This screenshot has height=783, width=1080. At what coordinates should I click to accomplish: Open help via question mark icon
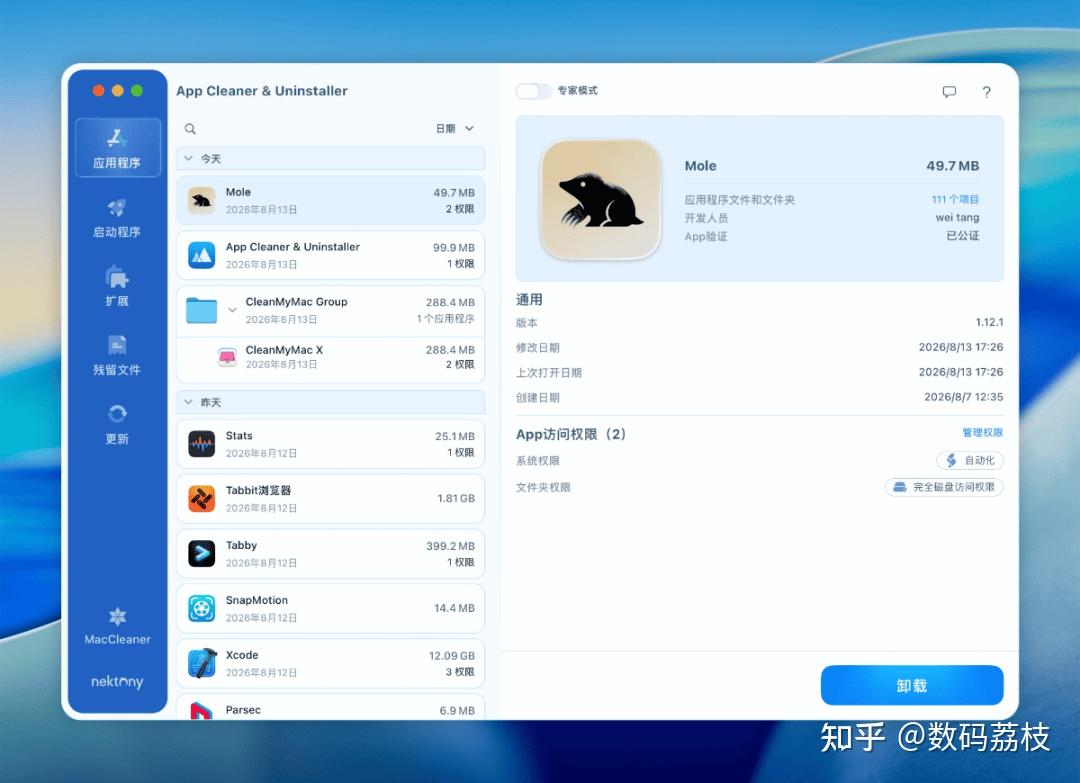point(986,92)
